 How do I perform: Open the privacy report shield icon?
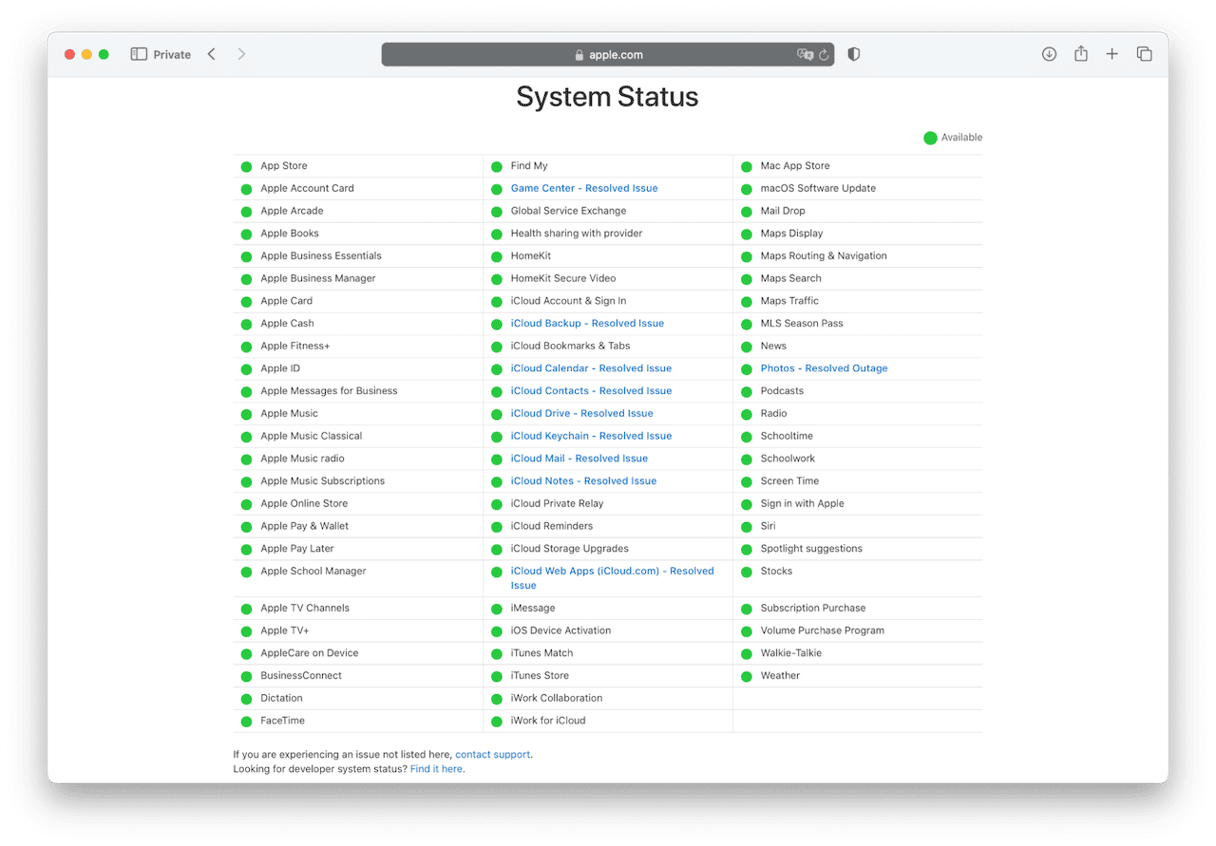pos(853,54)
